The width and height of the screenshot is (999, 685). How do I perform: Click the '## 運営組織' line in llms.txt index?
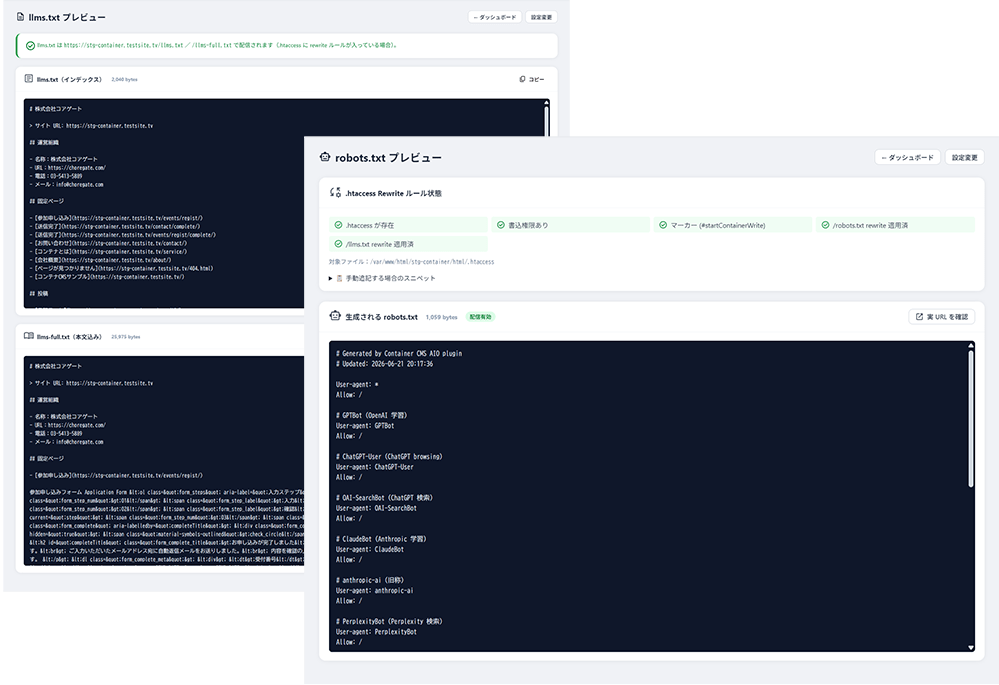tap(44, 142)
